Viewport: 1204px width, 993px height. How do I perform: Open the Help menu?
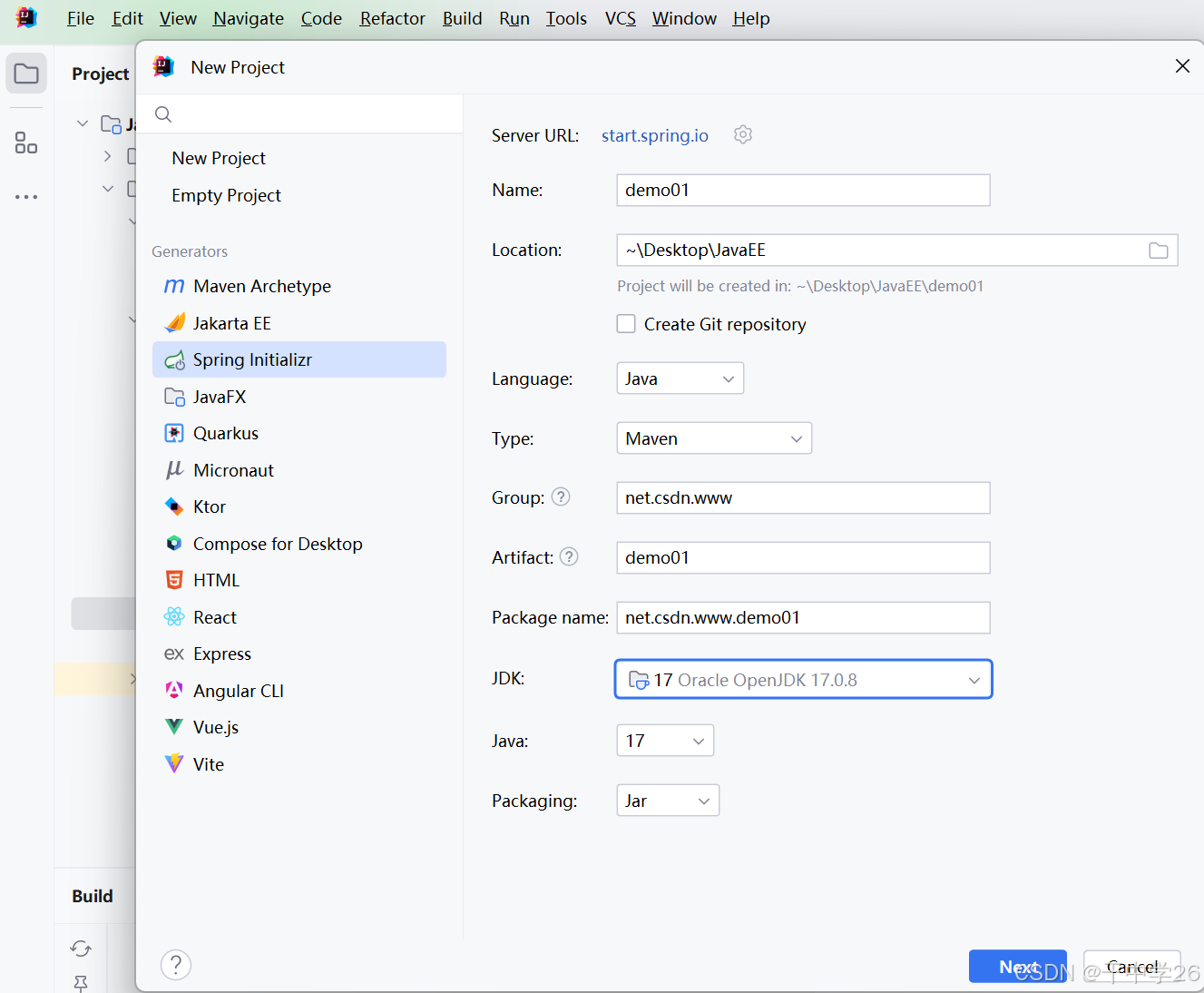pyautogui.click(x=751, y=18)
